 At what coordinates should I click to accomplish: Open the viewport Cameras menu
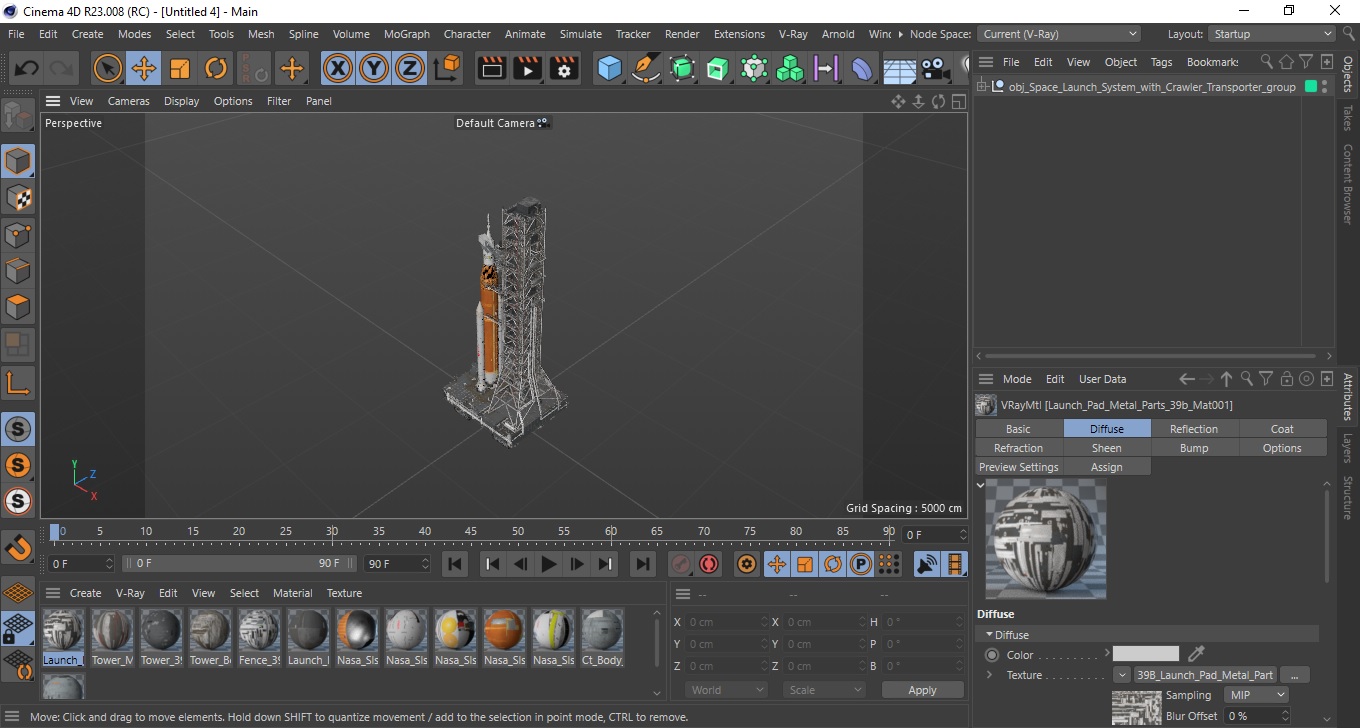coord(129,101)
